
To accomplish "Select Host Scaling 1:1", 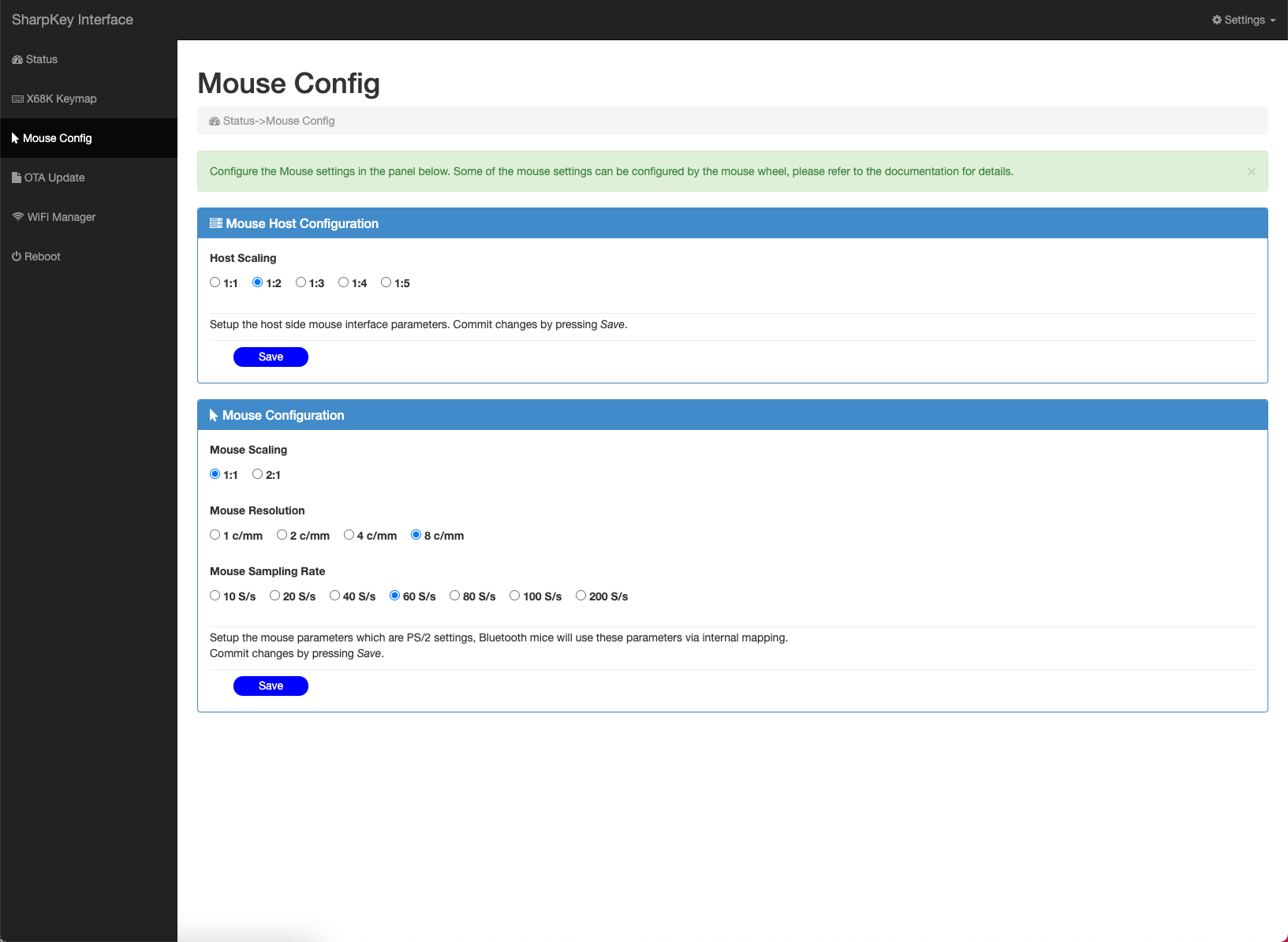I will pyautogui.click(x=215, y=282).
